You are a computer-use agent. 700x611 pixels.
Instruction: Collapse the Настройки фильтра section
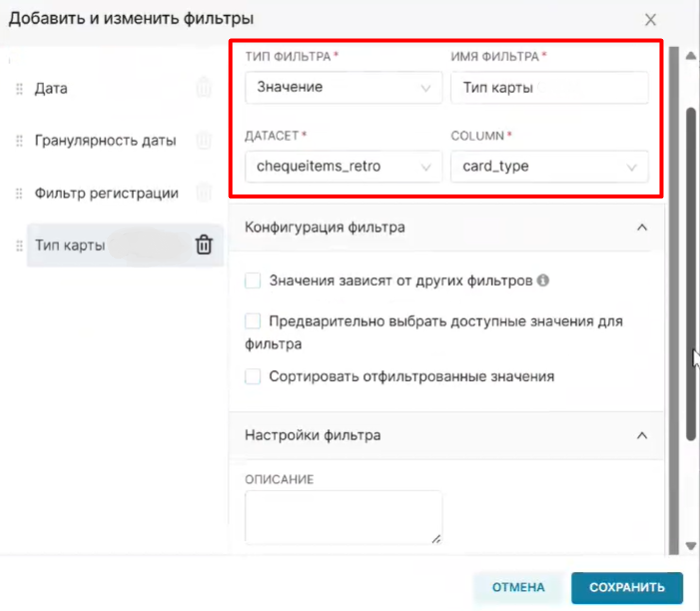(x=642, y=436)
